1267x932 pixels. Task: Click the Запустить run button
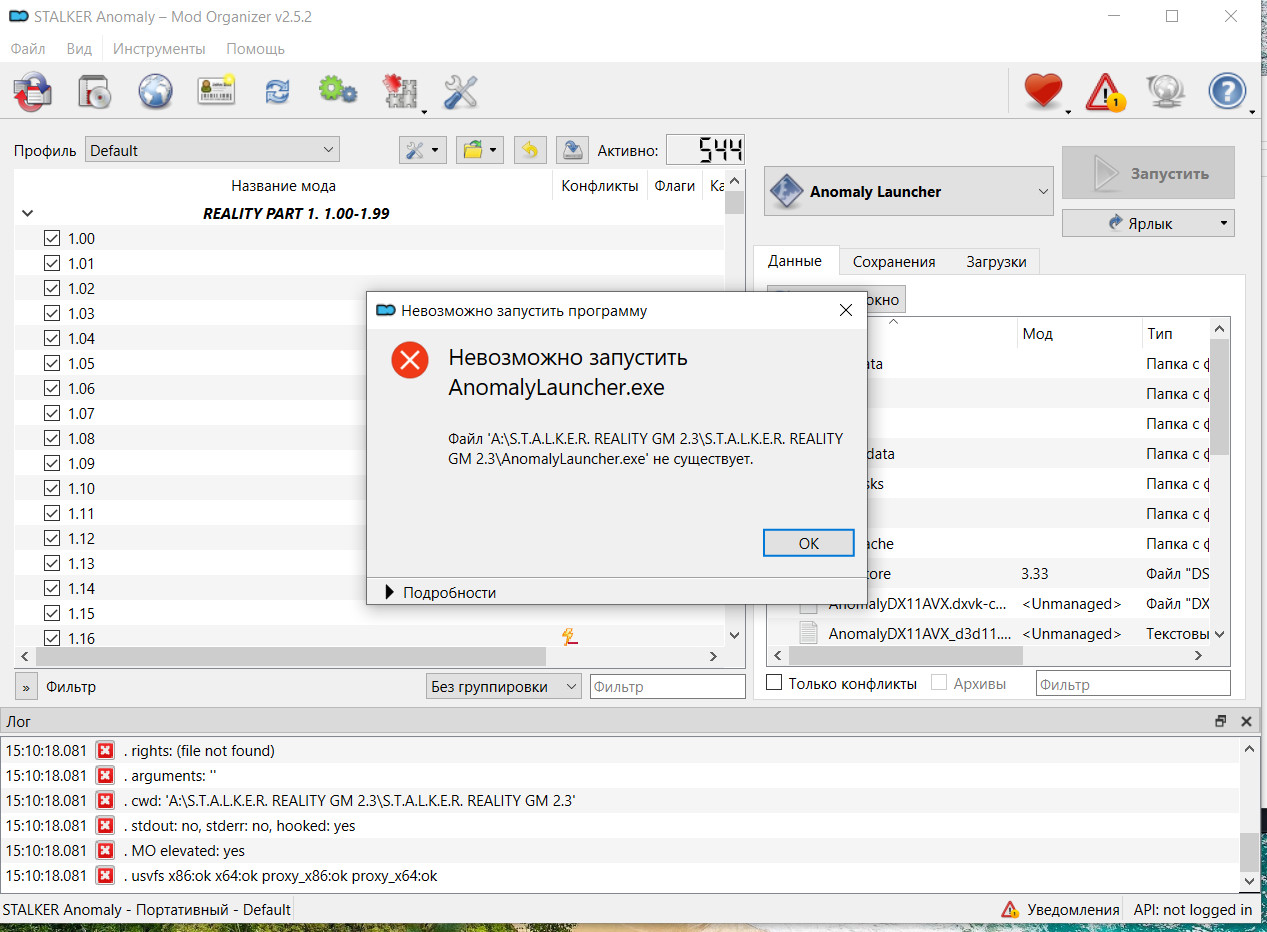point(1148,173)
